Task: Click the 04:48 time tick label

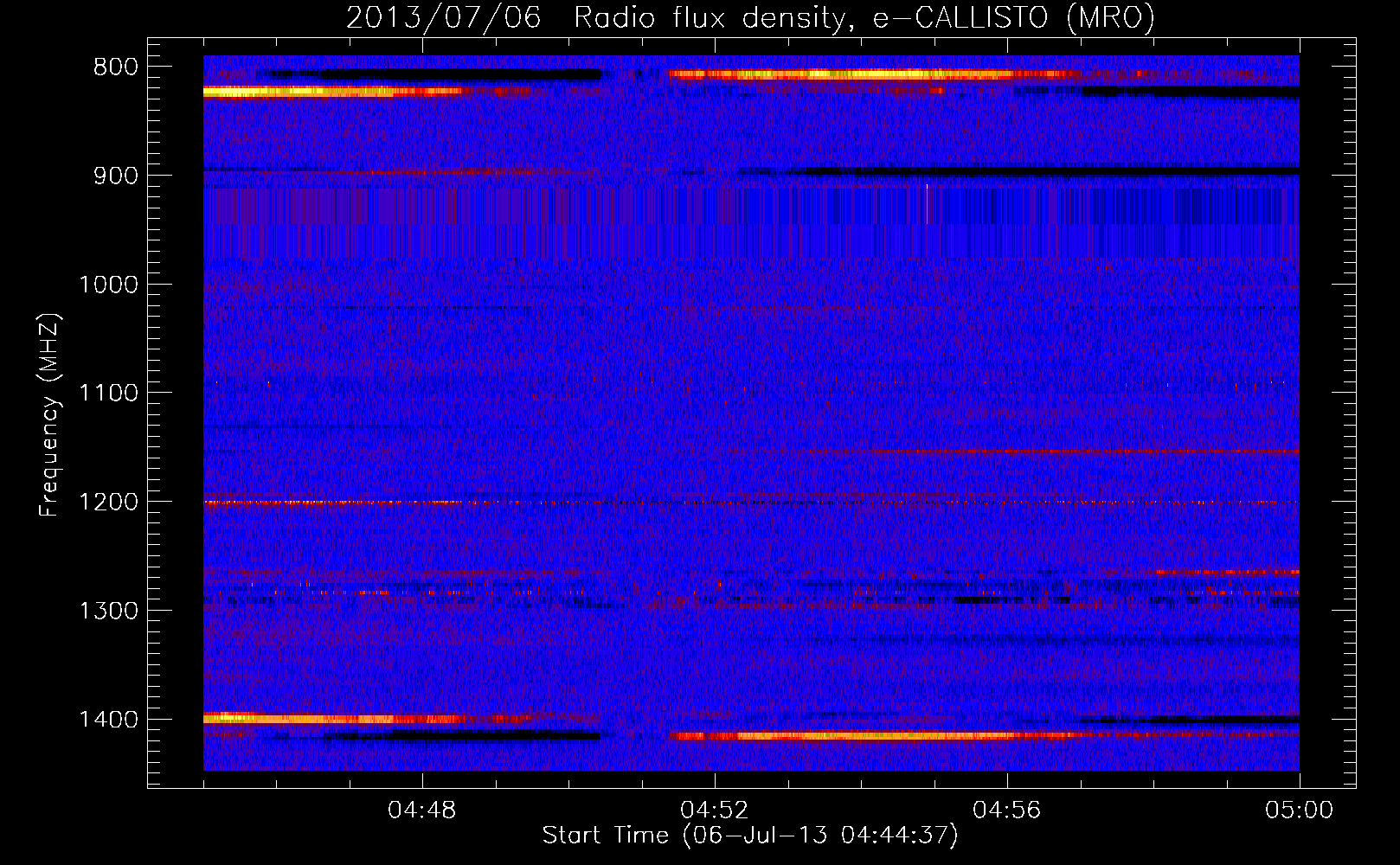Action: pos(422,811)
